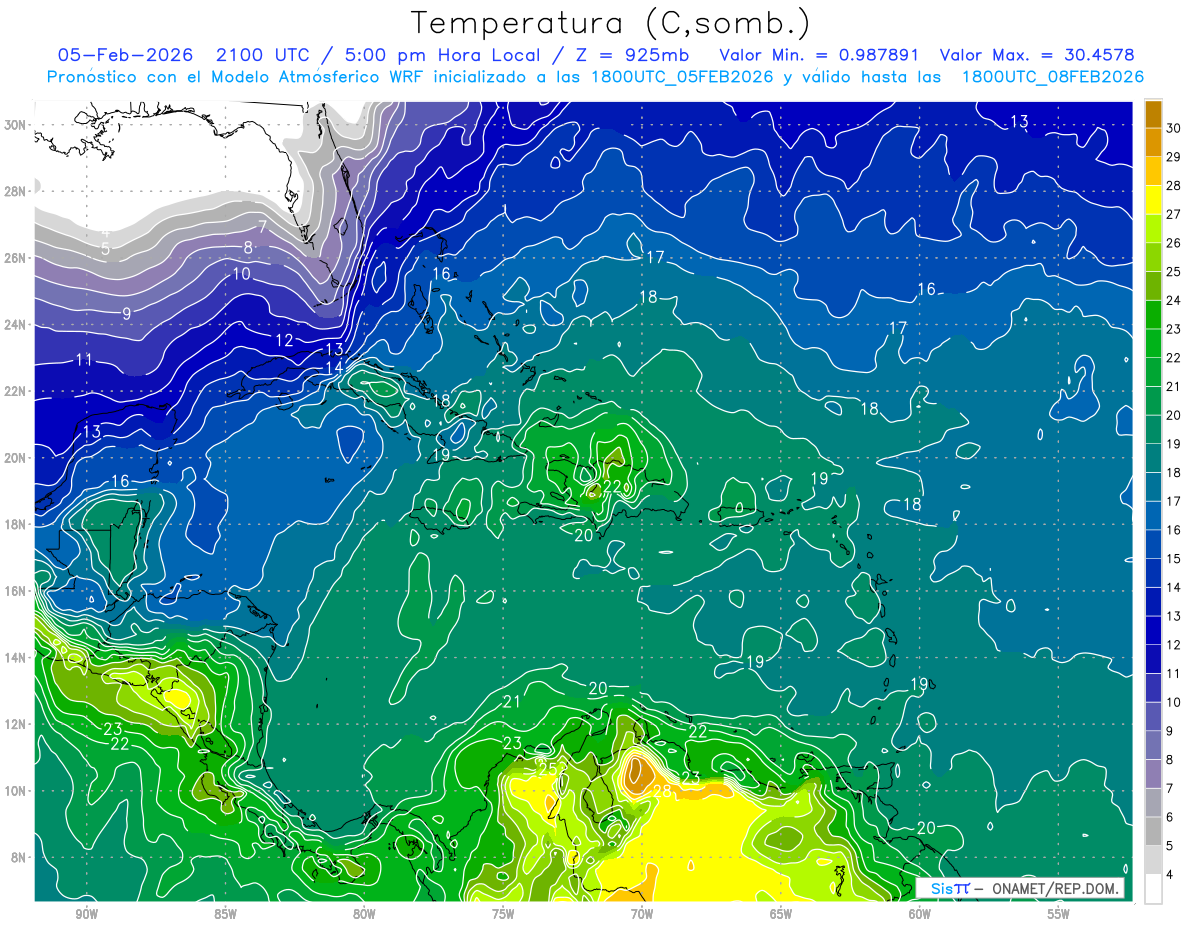
Task: Click the 14N latitude axis label
Action: point(15,658)
